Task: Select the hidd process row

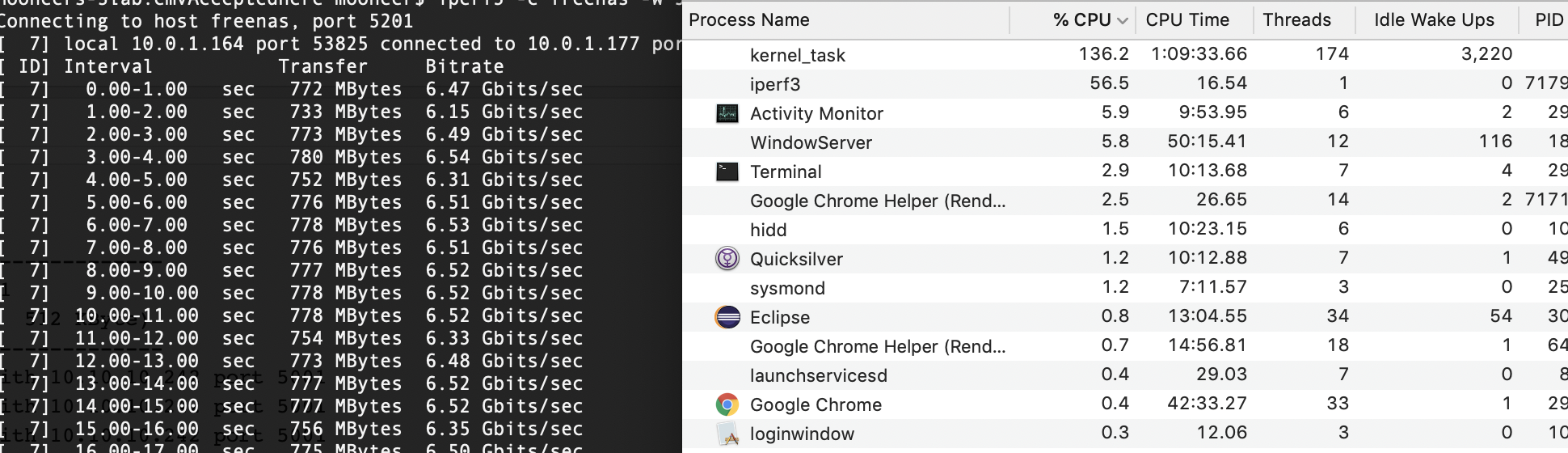Action: [x=1125, y=230]
